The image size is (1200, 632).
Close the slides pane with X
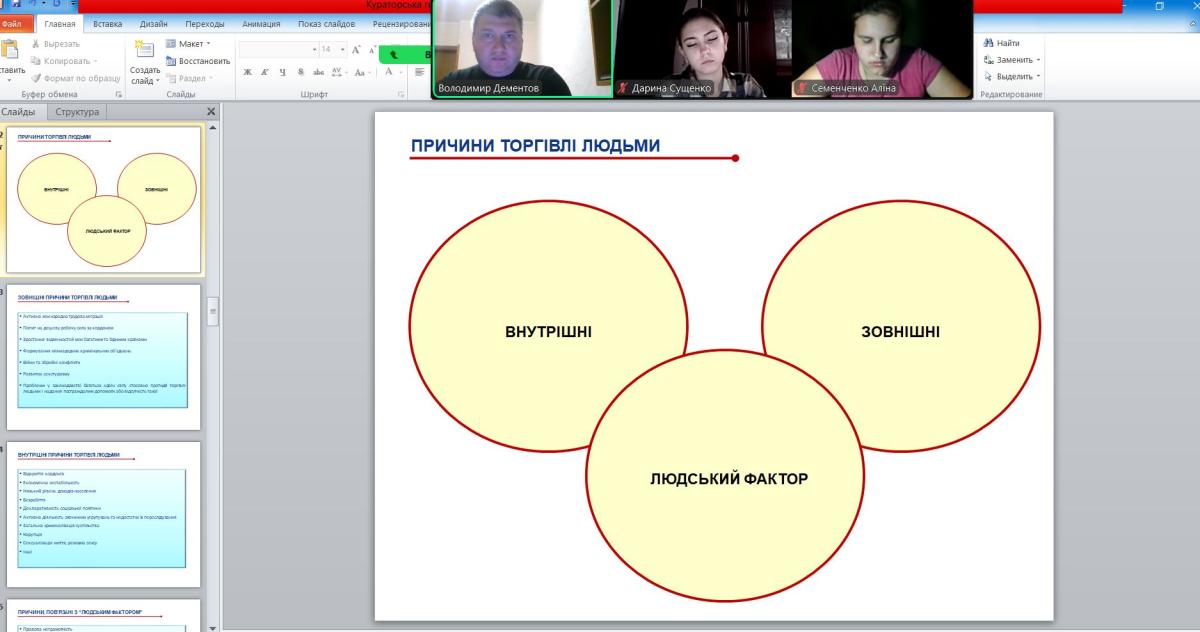(x=210, y=112)
